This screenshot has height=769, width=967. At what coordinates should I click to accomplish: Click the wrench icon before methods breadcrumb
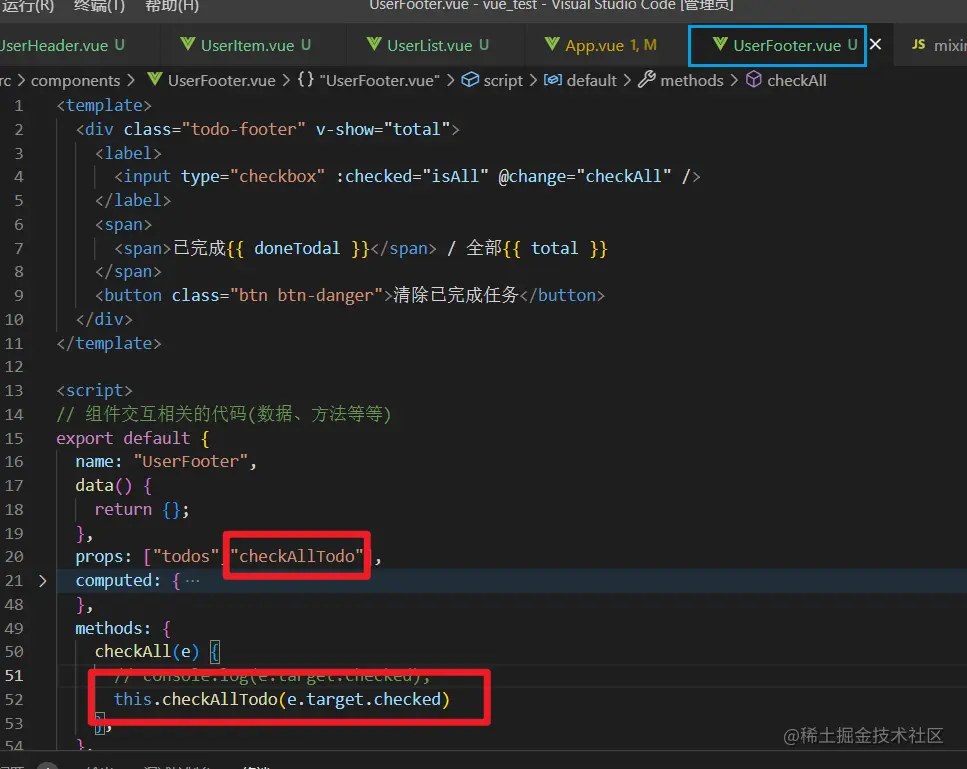click(647, 80)
